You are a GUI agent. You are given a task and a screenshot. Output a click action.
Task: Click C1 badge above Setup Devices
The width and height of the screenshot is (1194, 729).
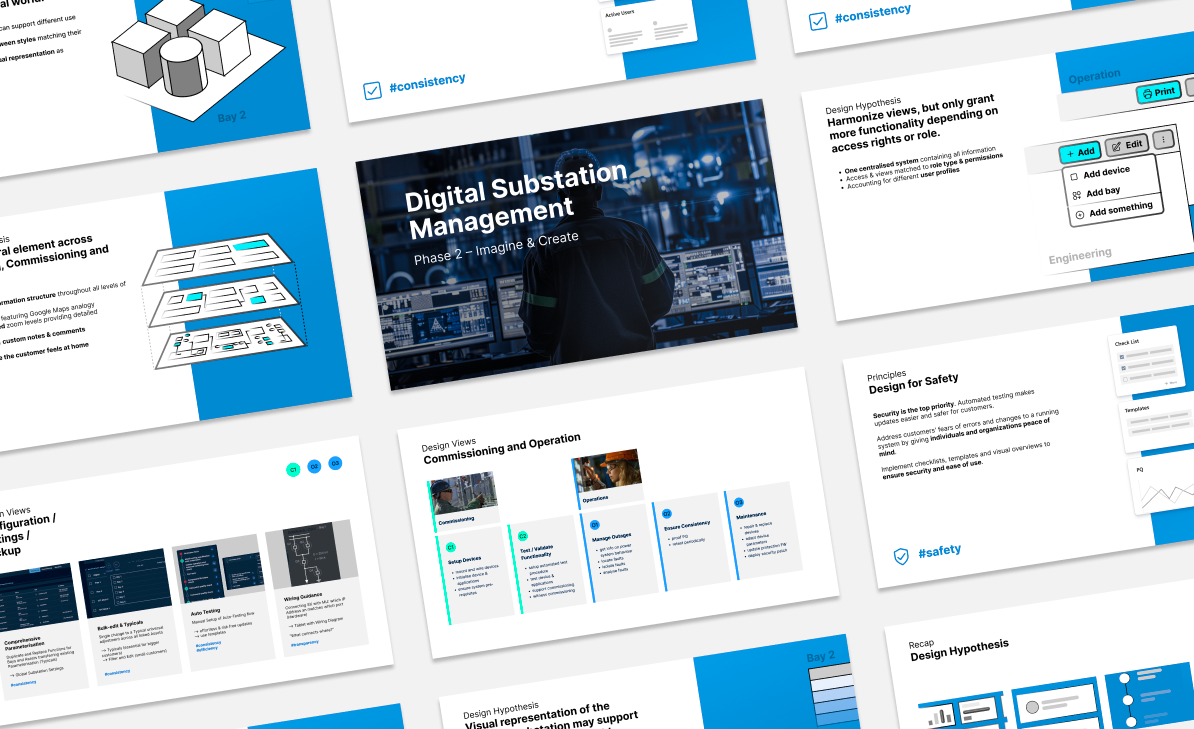click(x=450, y=547)
